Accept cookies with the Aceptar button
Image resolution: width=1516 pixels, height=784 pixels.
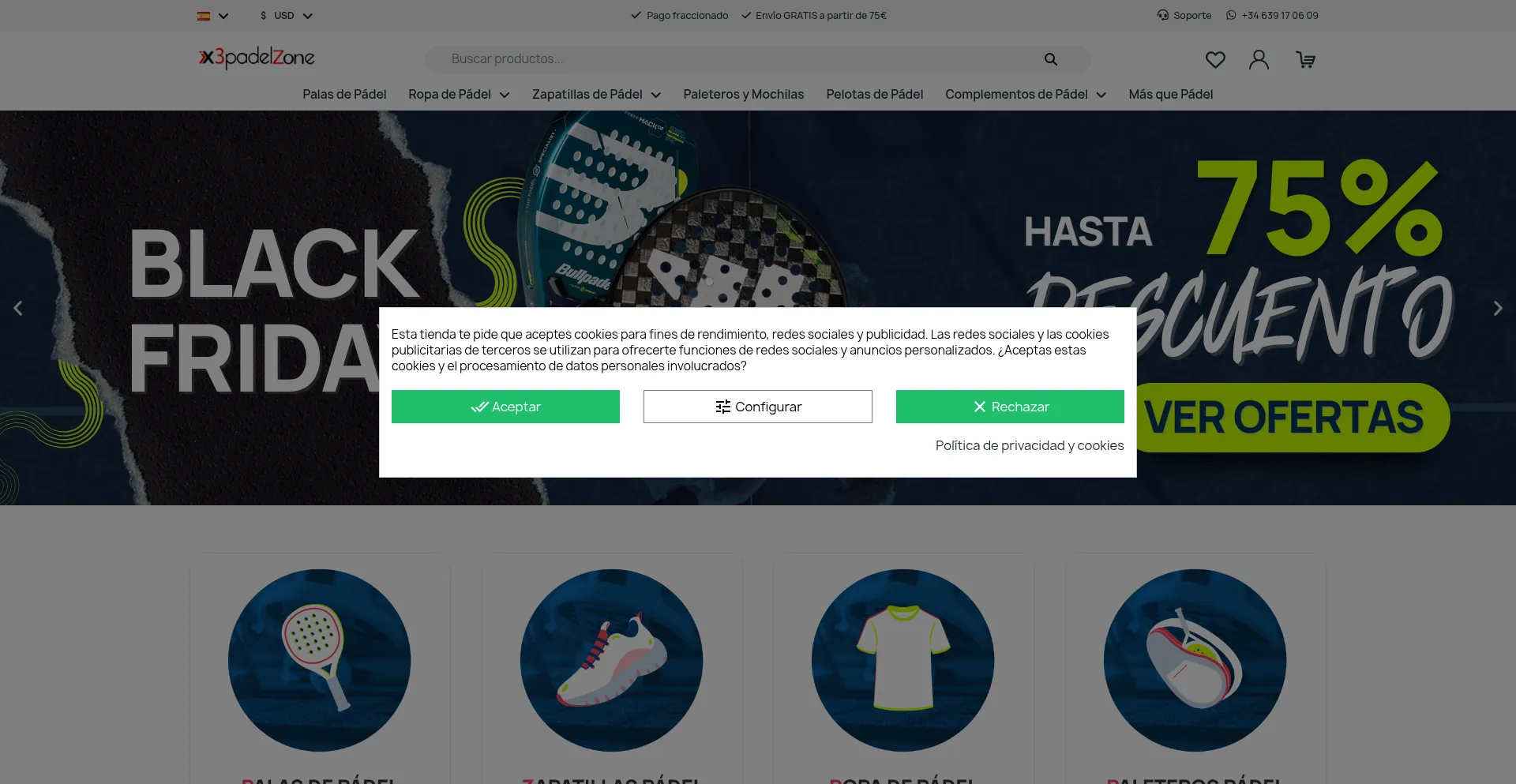click(505, 407)
